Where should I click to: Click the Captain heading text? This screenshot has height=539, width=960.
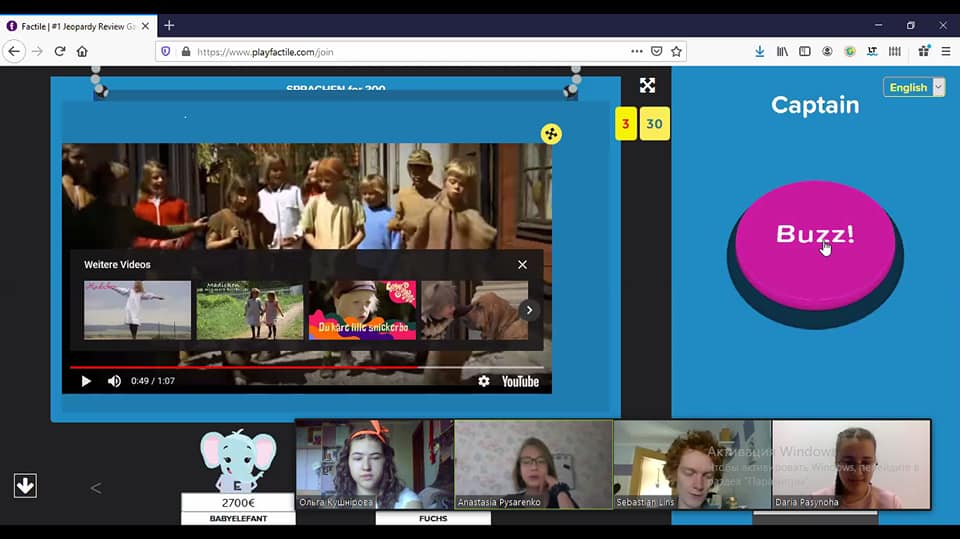[x=815, y=105]
